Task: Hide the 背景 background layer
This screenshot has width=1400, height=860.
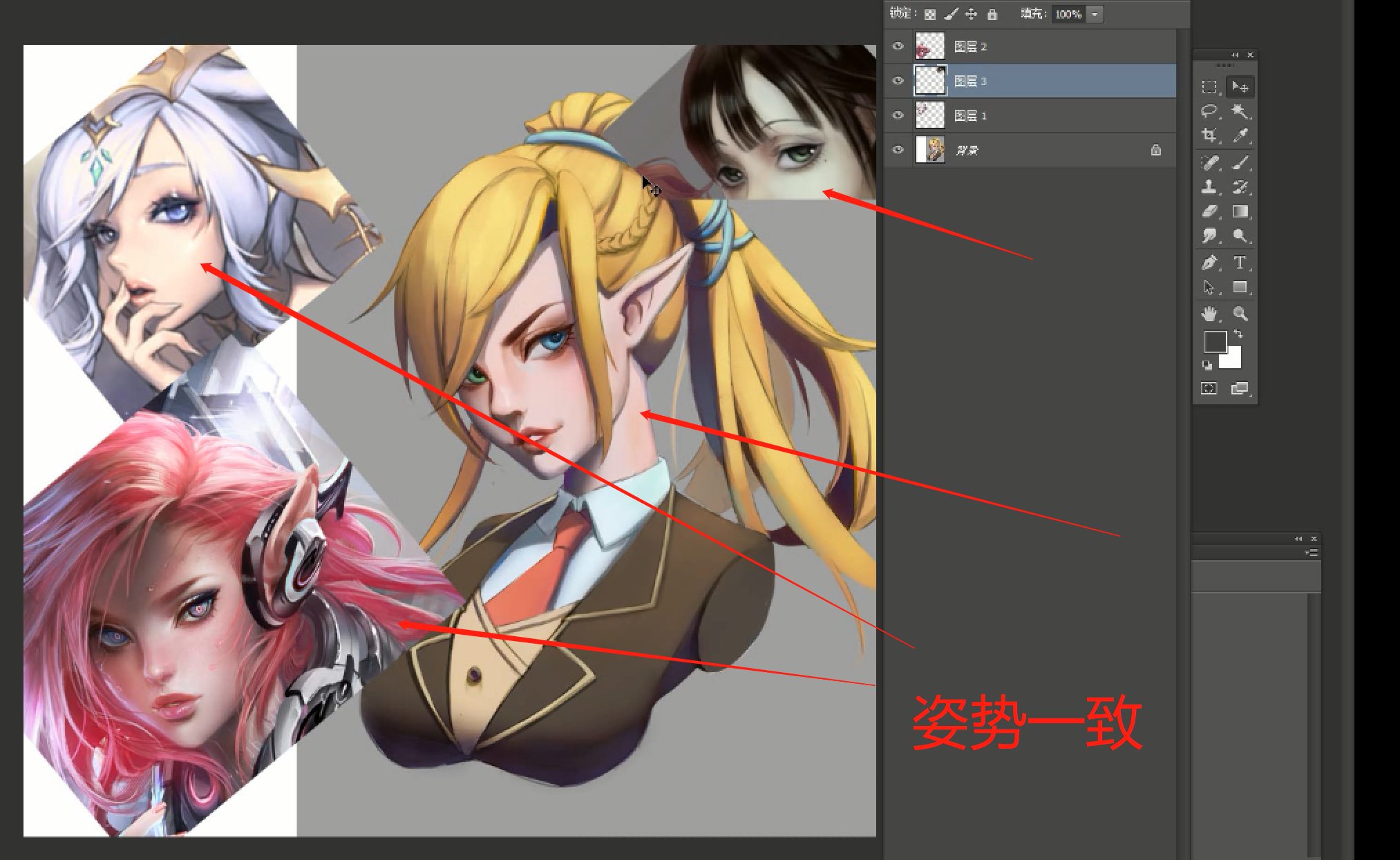Action: coord(898,150)
